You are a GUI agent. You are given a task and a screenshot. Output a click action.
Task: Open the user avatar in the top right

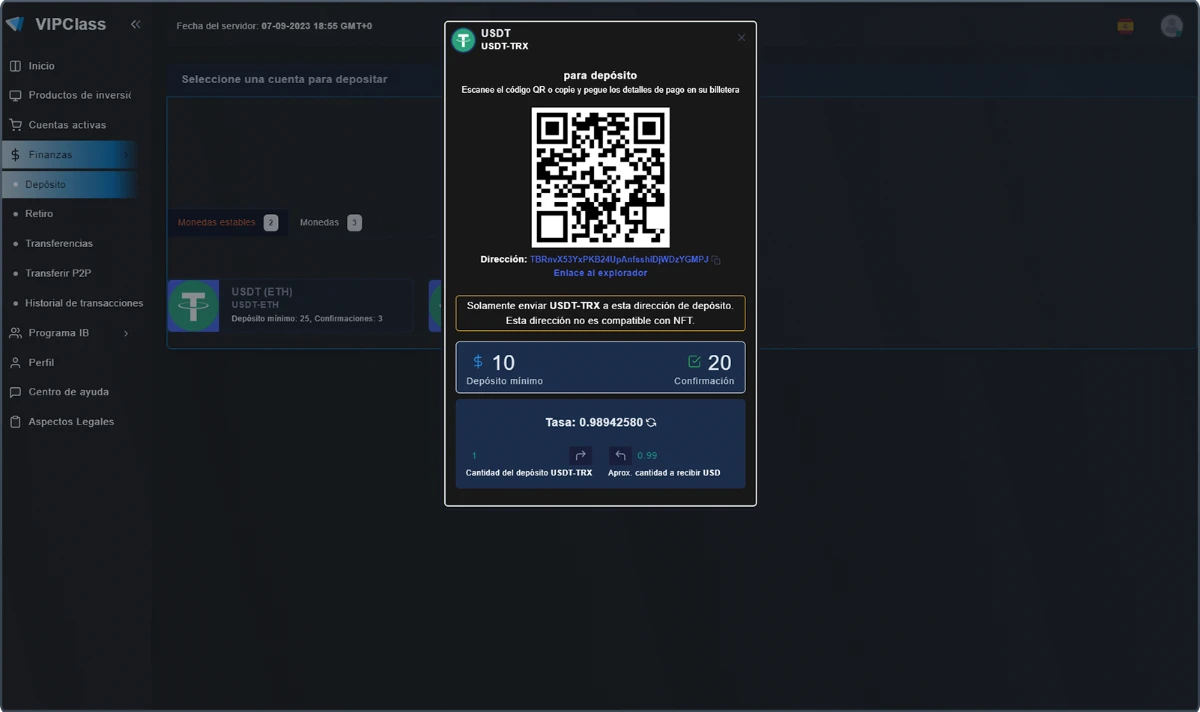point(1171,26)
